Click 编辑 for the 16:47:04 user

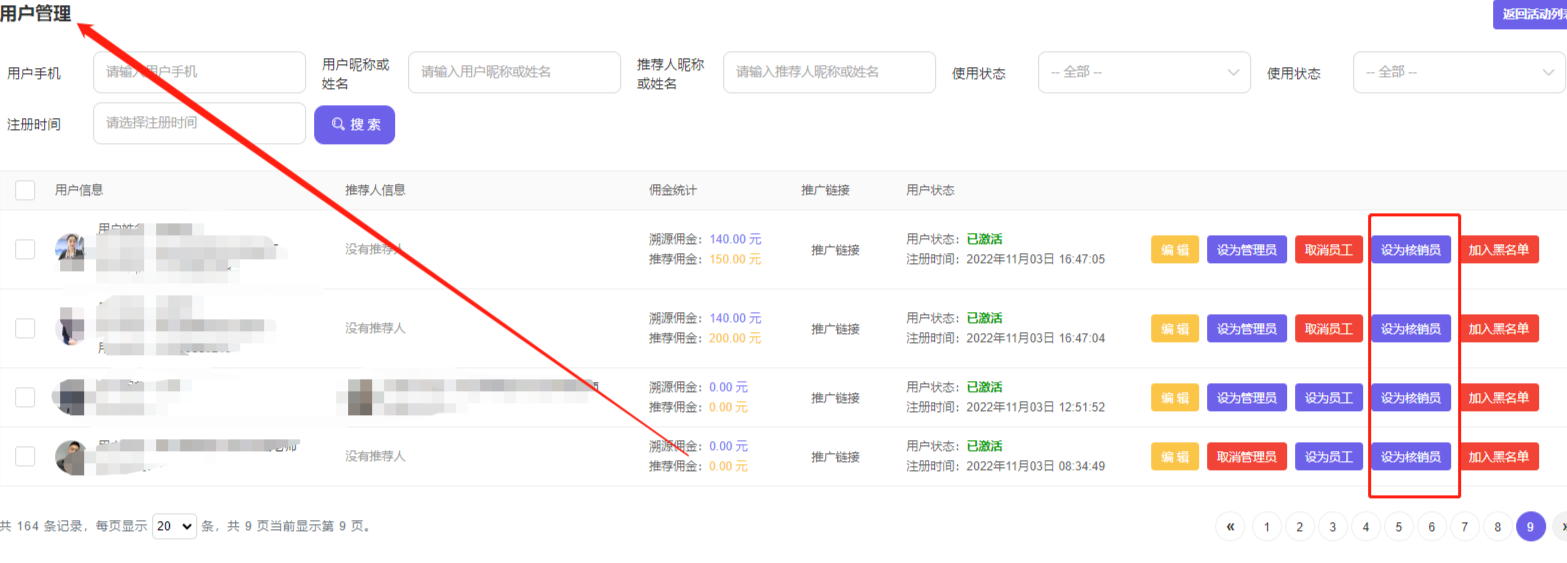click(1175, 328)
